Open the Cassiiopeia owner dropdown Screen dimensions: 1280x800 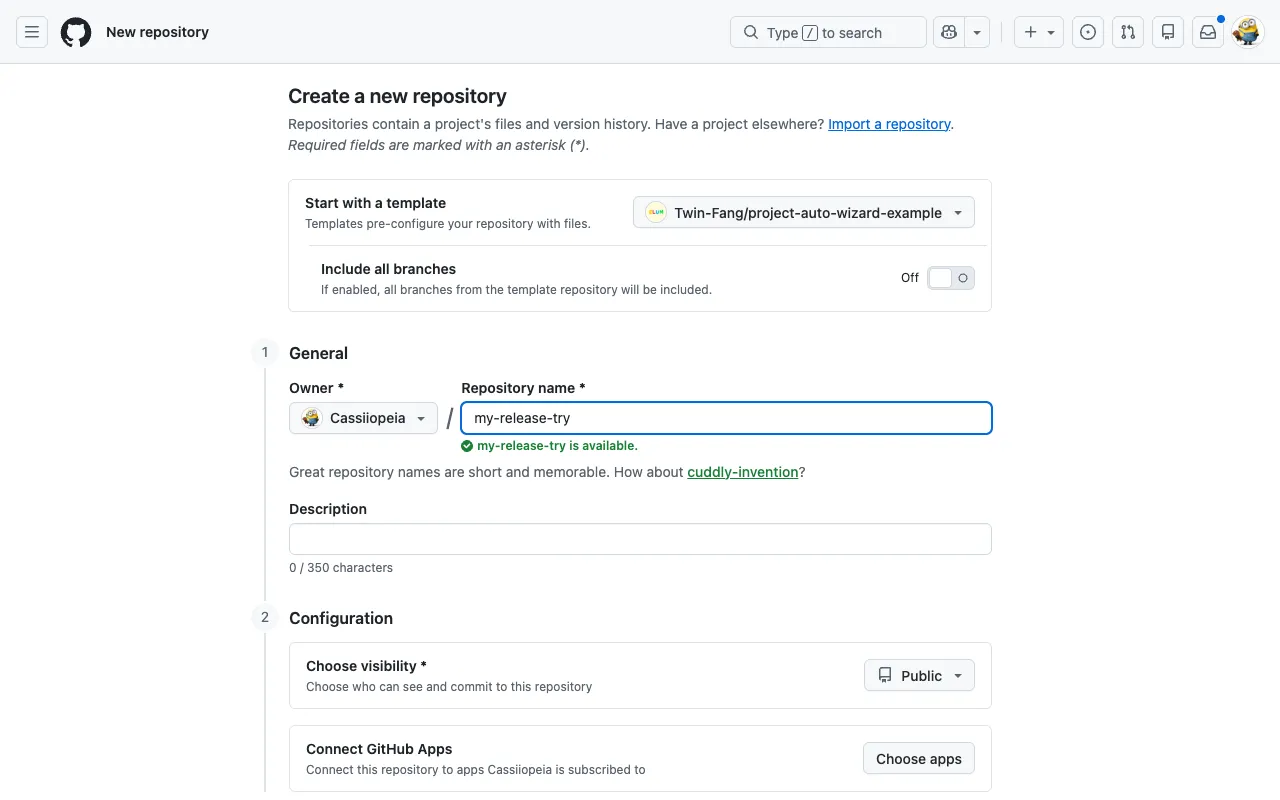363,418
